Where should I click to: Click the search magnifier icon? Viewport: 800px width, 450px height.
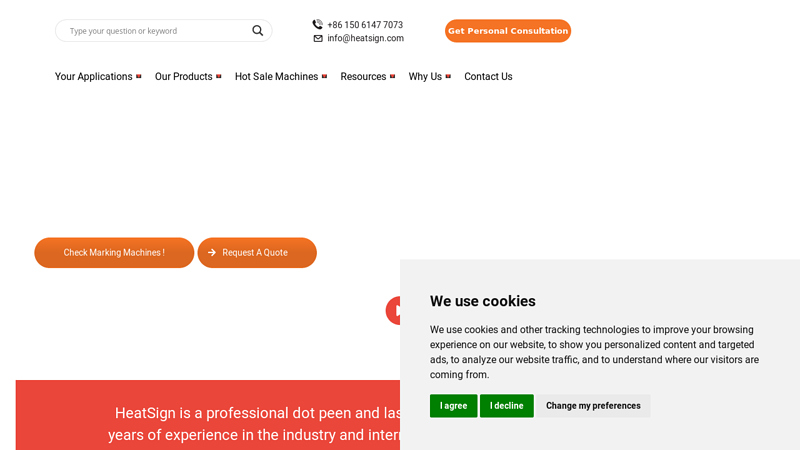(x=258, y=31)
